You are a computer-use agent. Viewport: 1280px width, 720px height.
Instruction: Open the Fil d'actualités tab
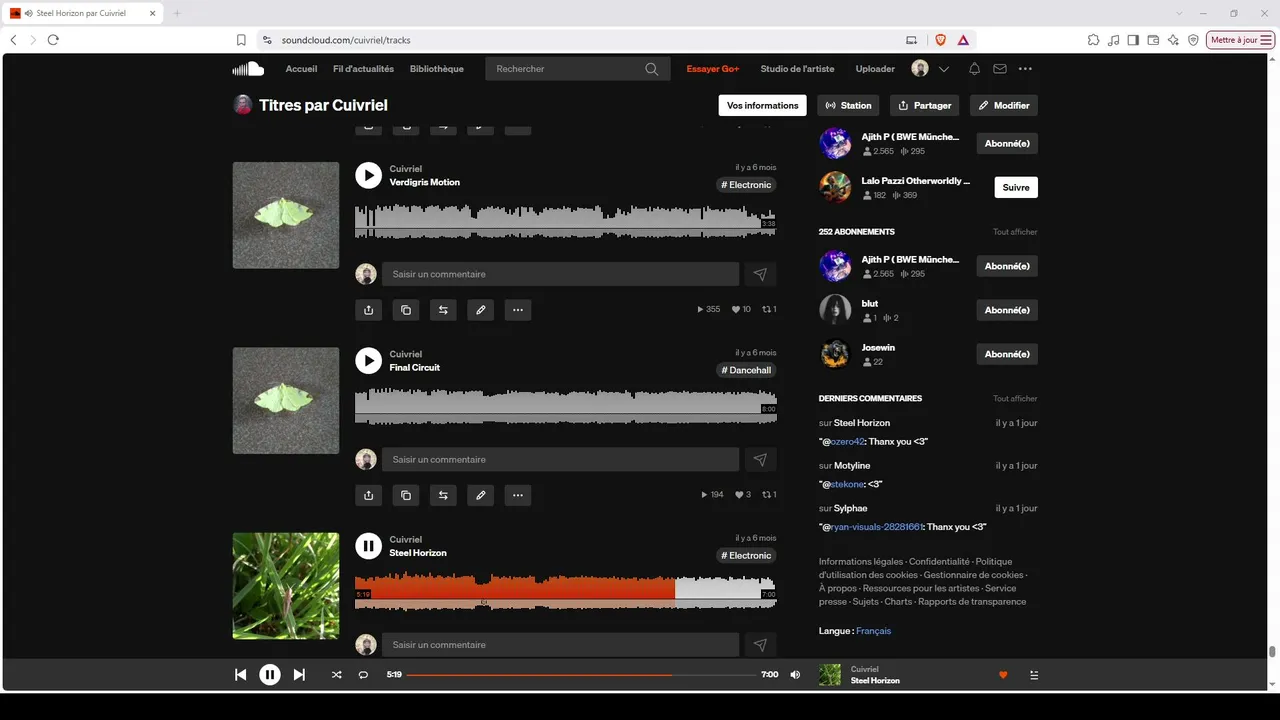click(363, 69)
